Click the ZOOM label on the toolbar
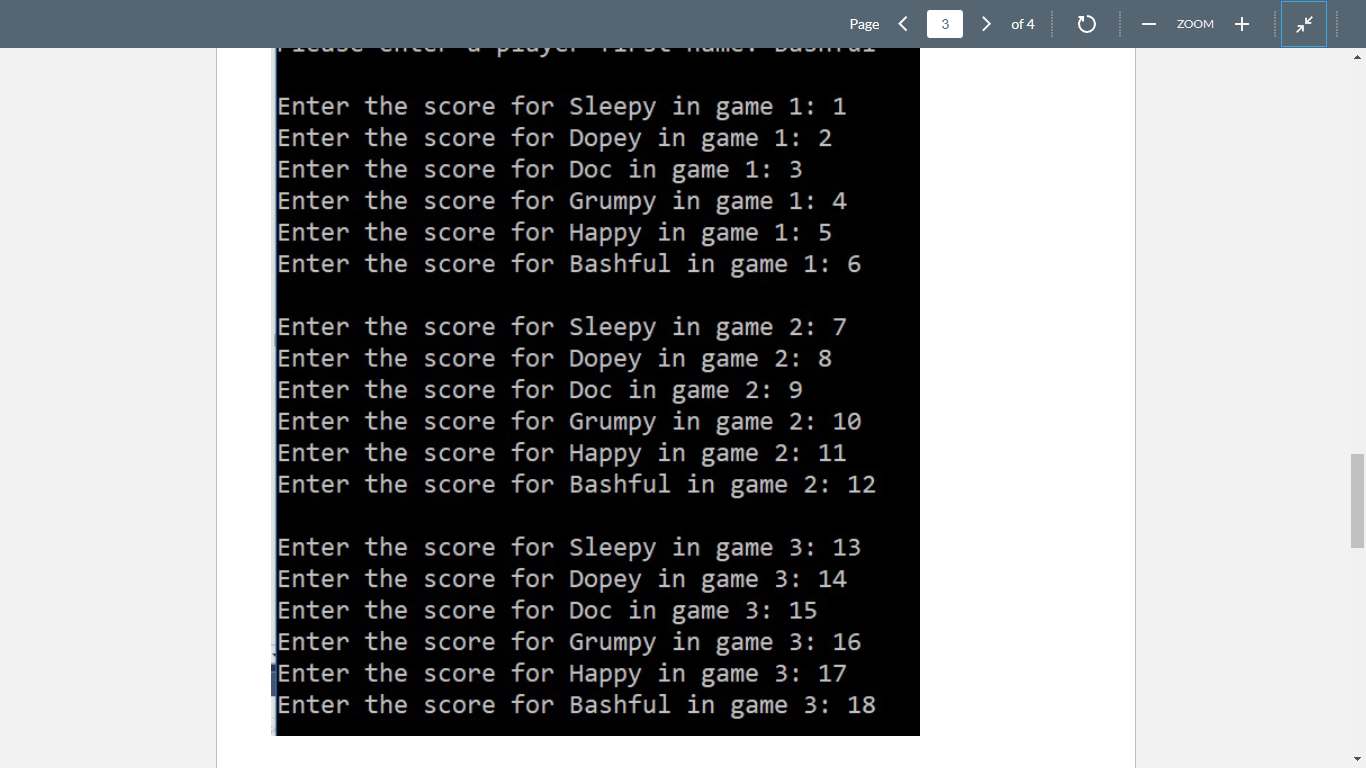Viewport: 1366px width, 768px height. click(1194, 23)
